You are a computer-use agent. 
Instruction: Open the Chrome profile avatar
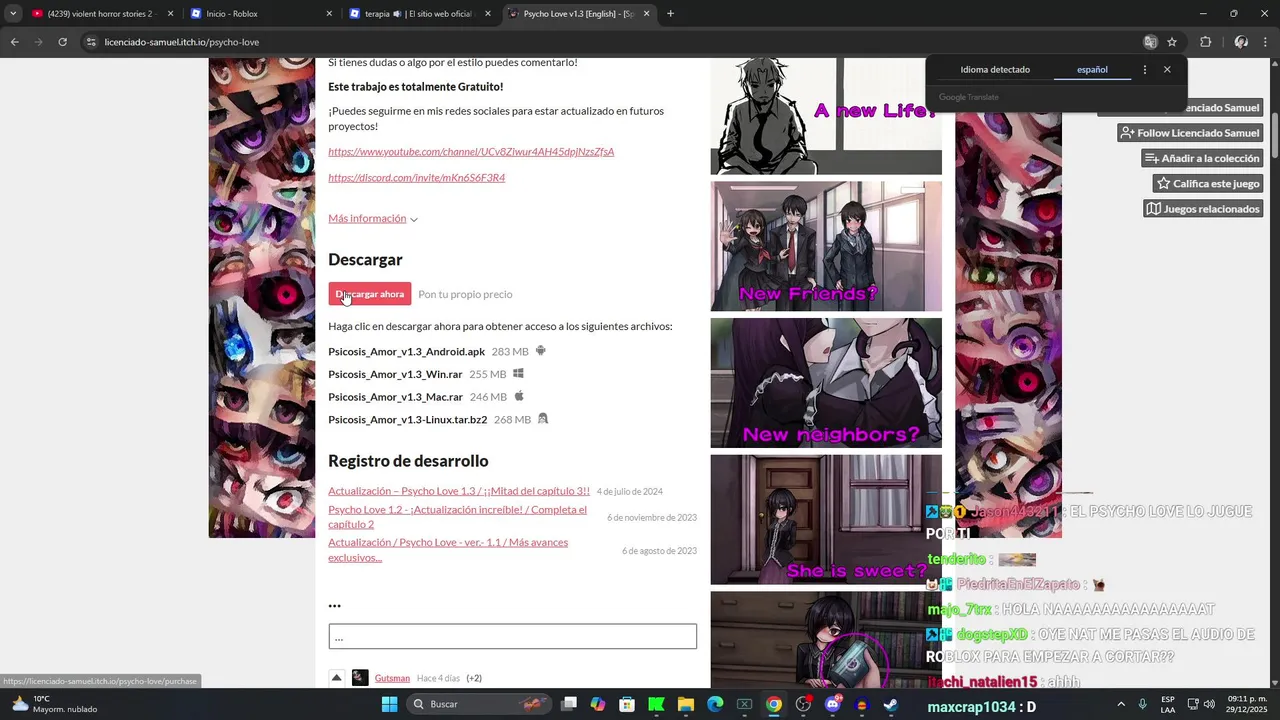tap(1241, 42)
